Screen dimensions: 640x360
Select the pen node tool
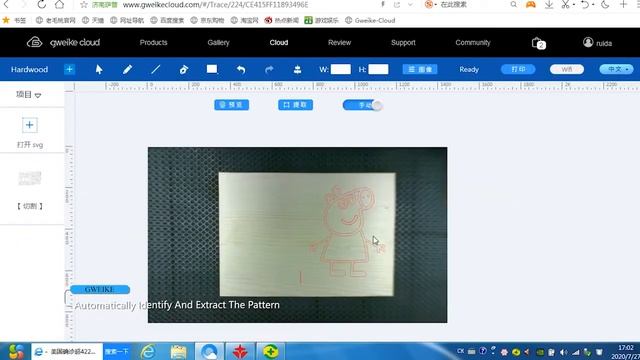184,69
